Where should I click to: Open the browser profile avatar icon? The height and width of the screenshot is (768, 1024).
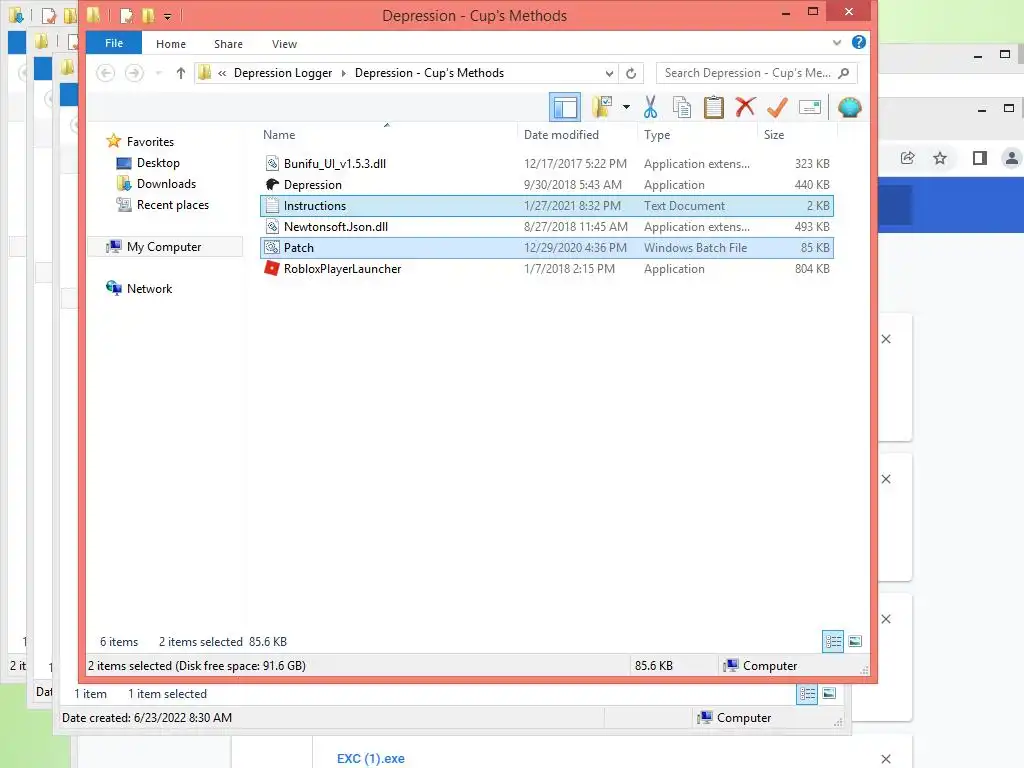[x=1012, y=158]
